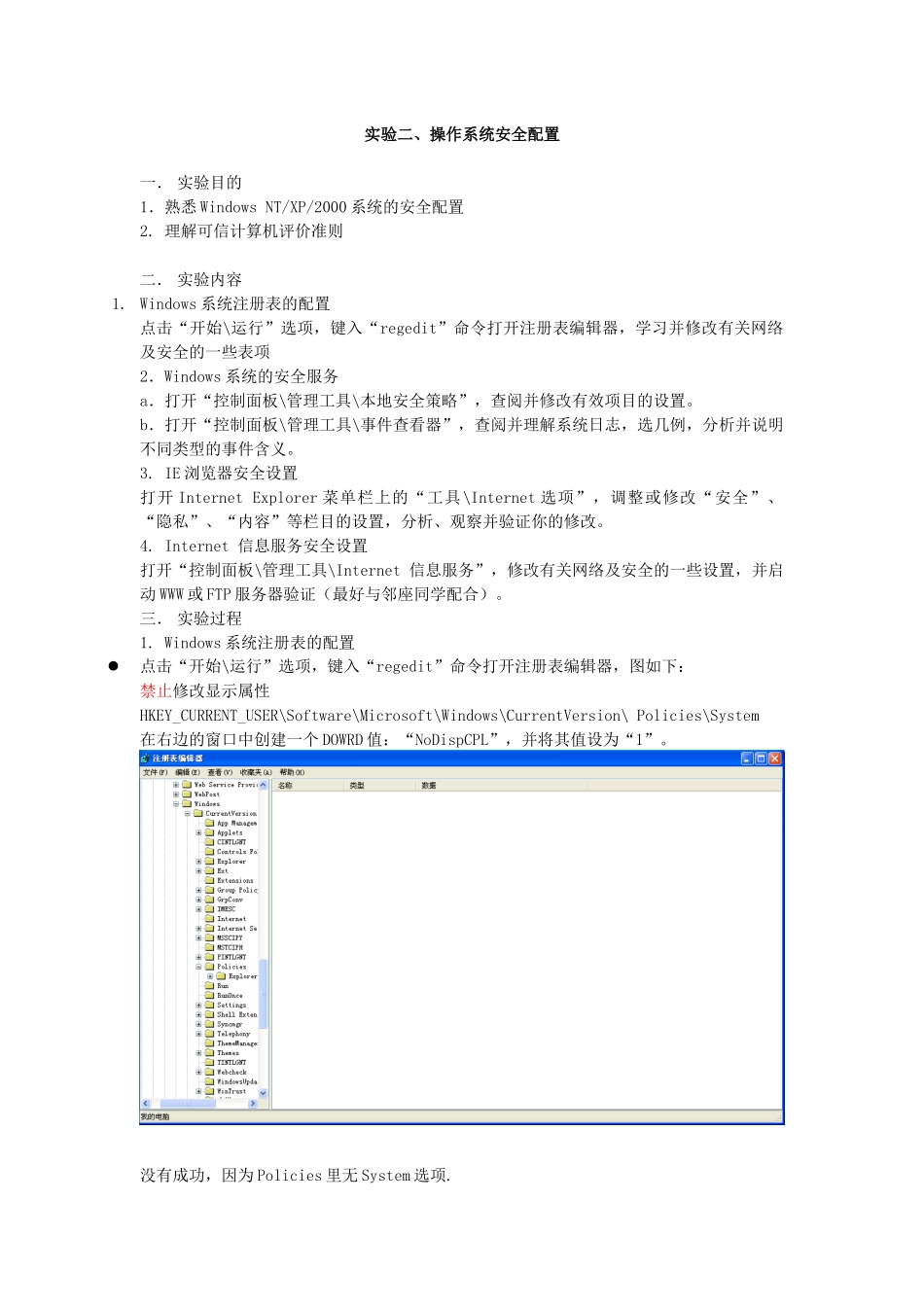Image resolution: width=924 pixels, height=1307 pixels.
Task: Open the 文件(F) menu
Action: 156,772
